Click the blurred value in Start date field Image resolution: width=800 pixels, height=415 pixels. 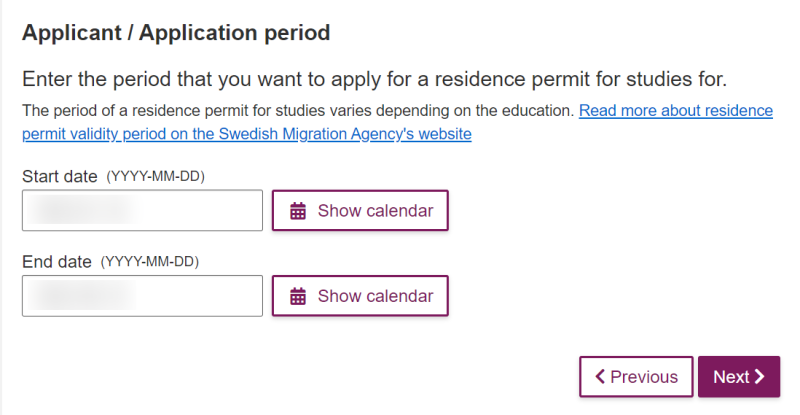tap(82, 210)
